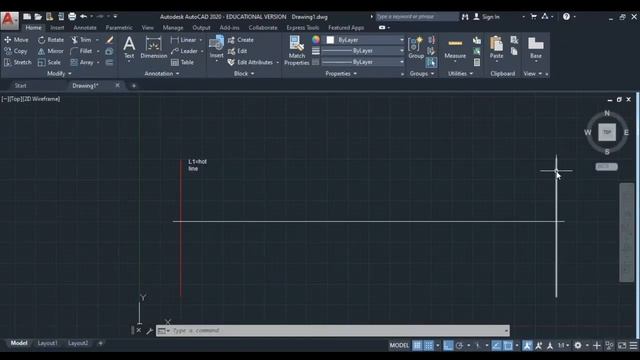Select the Fillet tool
Image resolution: width=640 pixels, height=360 pixels.
click(81, 51)
